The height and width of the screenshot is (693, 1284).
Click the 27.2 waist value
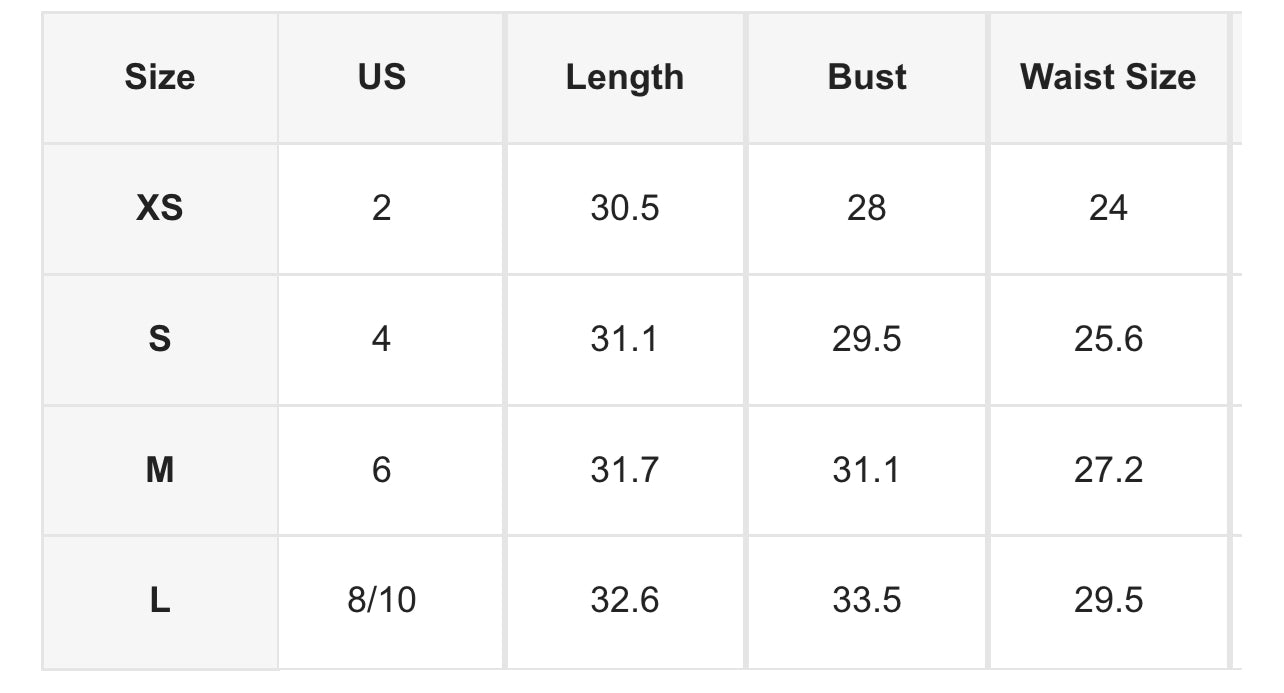(x=1108, y=469)
